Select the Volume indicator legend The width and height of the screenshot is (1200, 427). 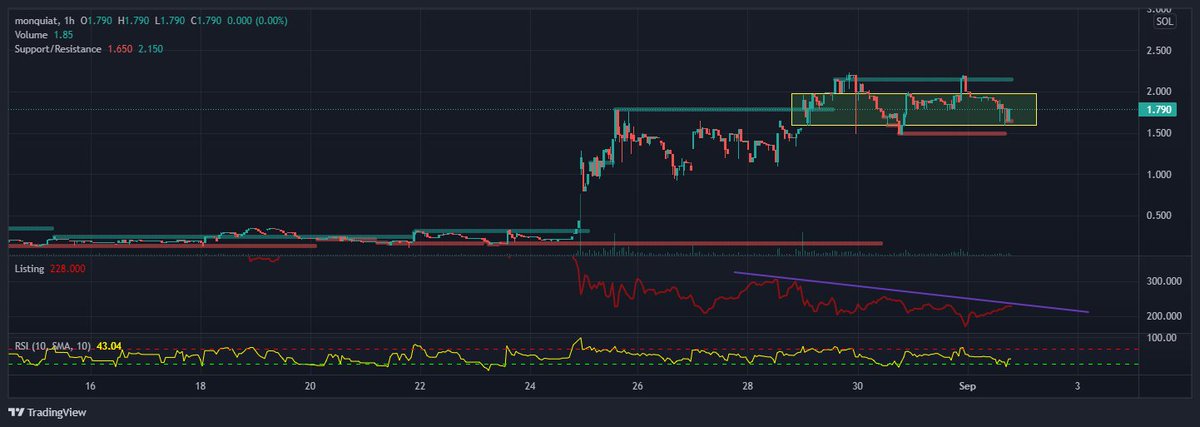click(32, 34)
